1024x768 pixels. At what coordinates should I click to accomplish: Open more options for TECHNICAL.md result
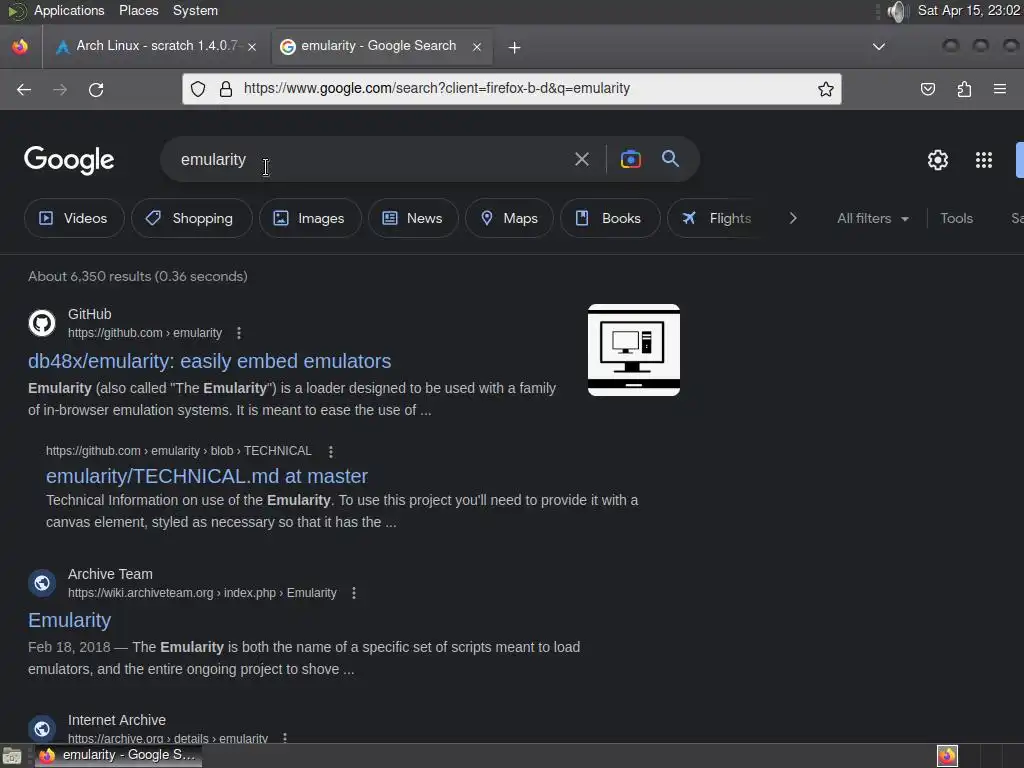pos(331,451)
